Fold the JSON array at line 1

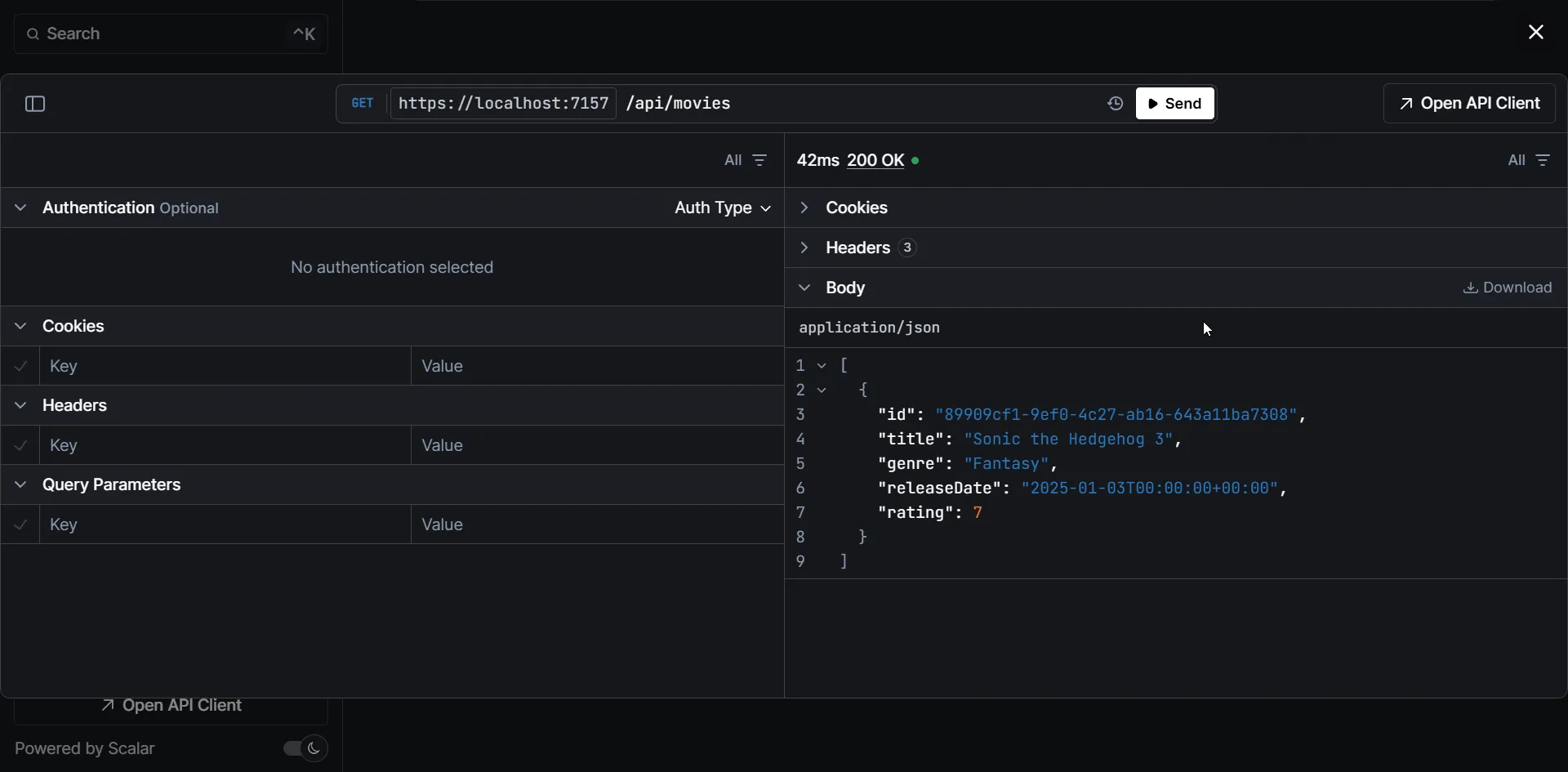click(x=822, y=366)
